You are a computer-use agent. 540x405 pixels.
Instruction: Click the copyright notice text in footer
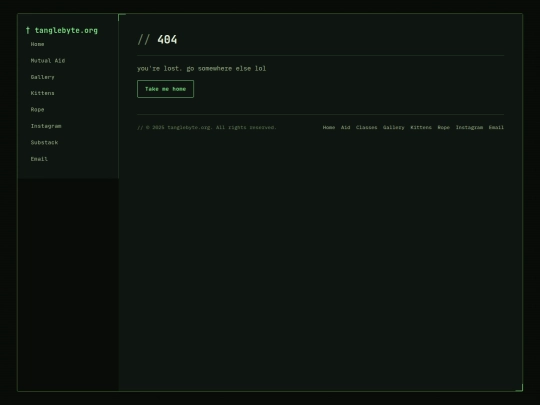(207, 127)
